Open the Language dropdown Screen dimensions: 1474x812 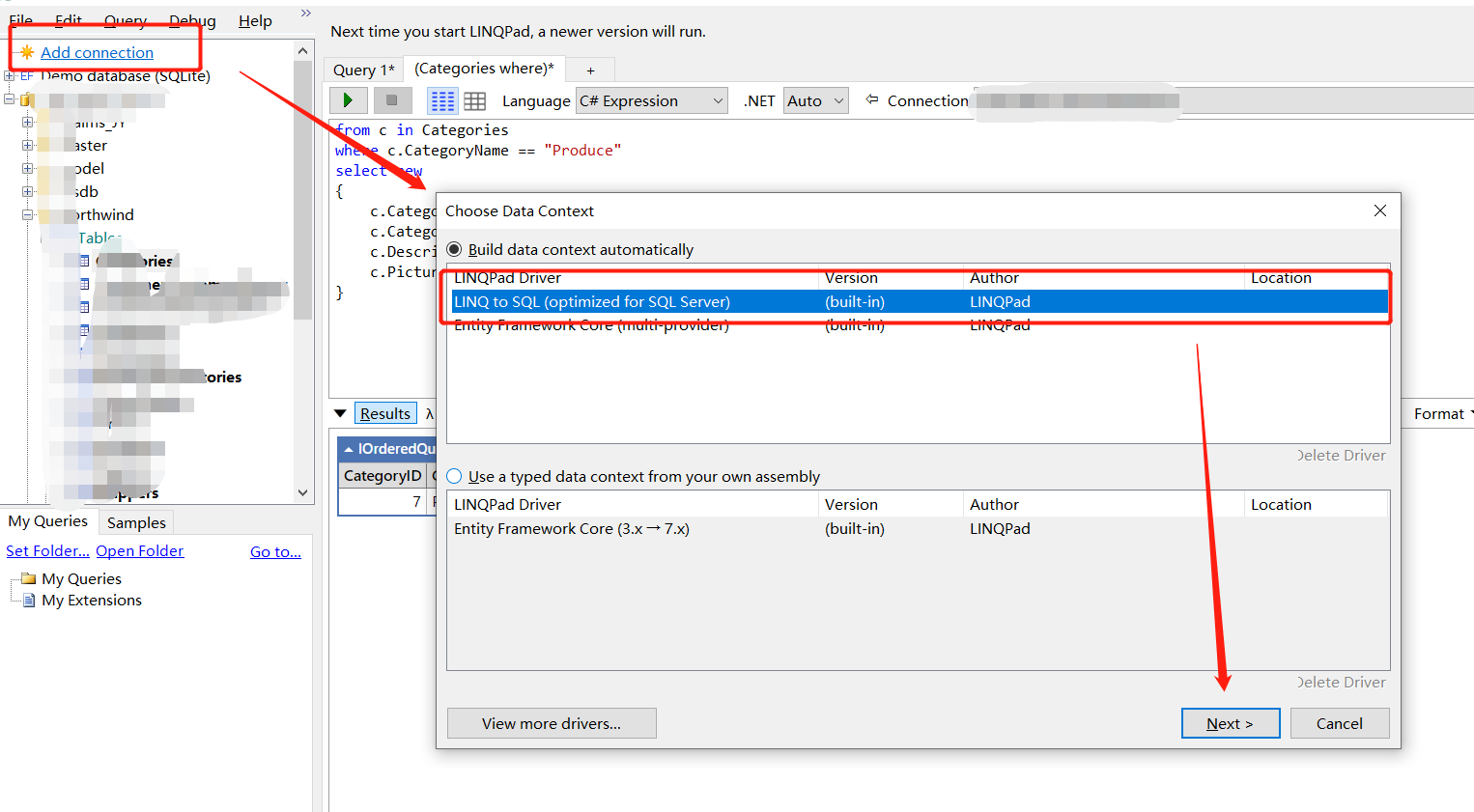pos(652,100)
